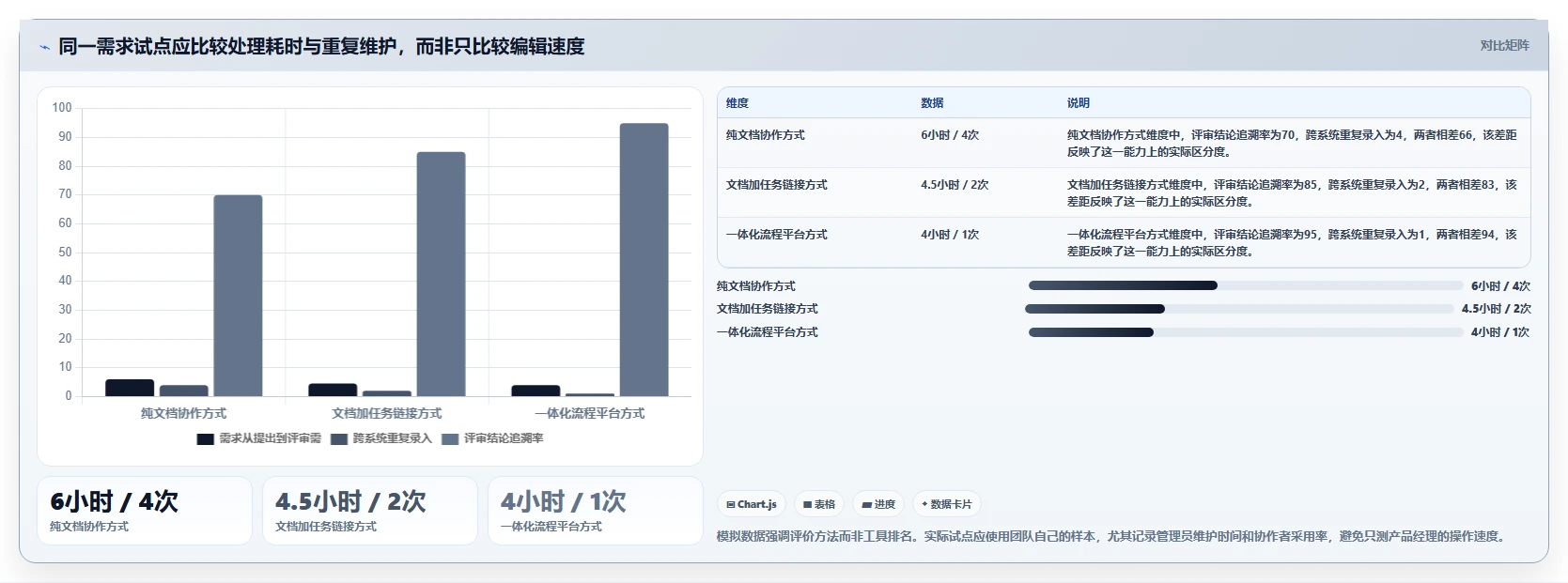This screenshot has height=583, width=1568.
Task: Click the description mentioning 追溯率为95
Action: coord(1292,243)
